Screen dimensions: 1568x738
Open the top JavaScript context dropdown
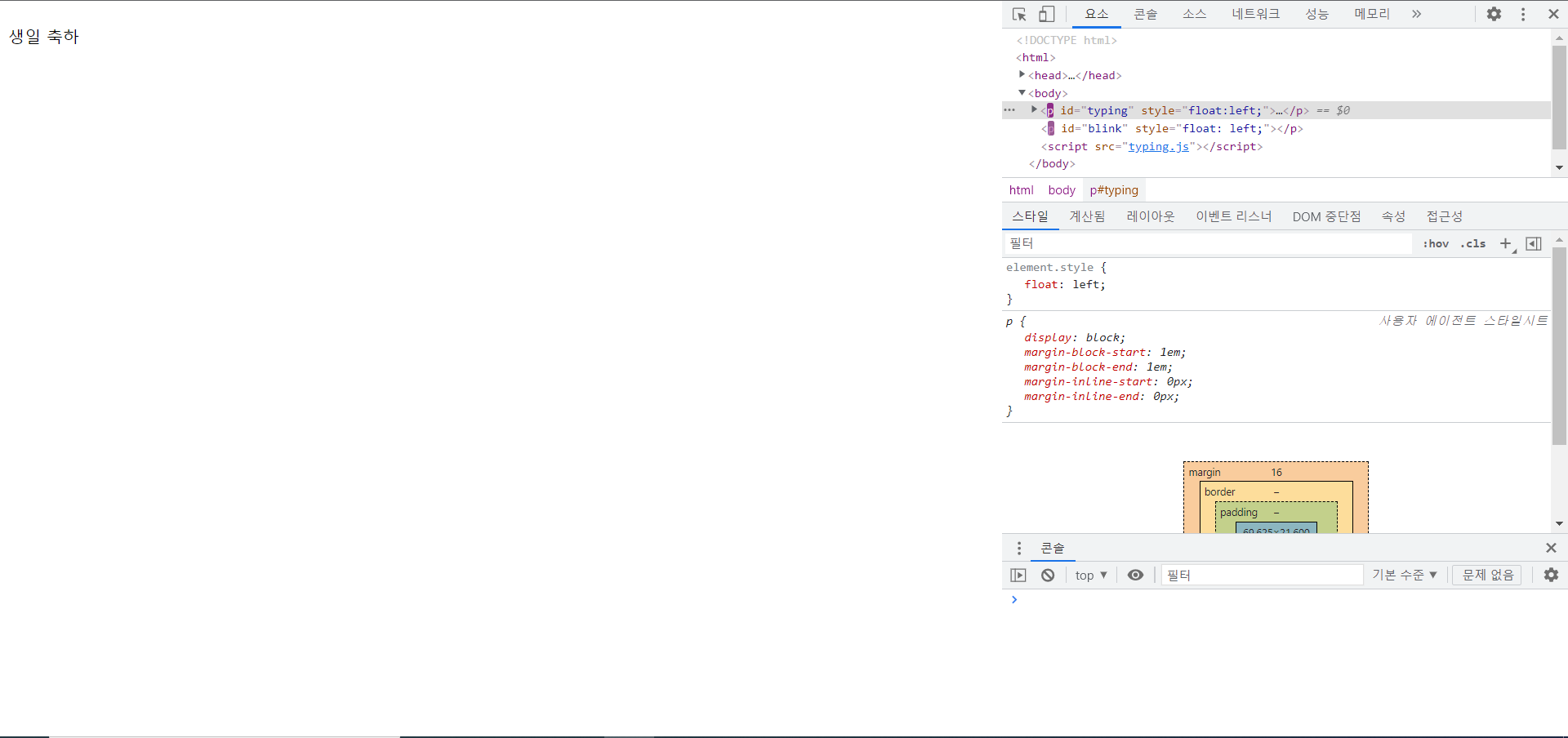1091,576
